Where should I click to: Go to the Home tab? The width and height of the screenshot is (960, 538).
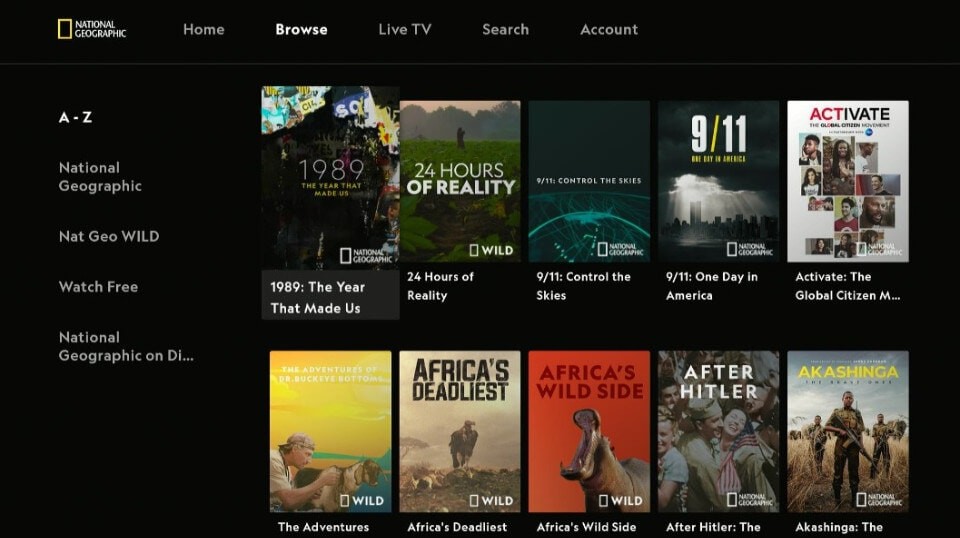tap(204, 29)
